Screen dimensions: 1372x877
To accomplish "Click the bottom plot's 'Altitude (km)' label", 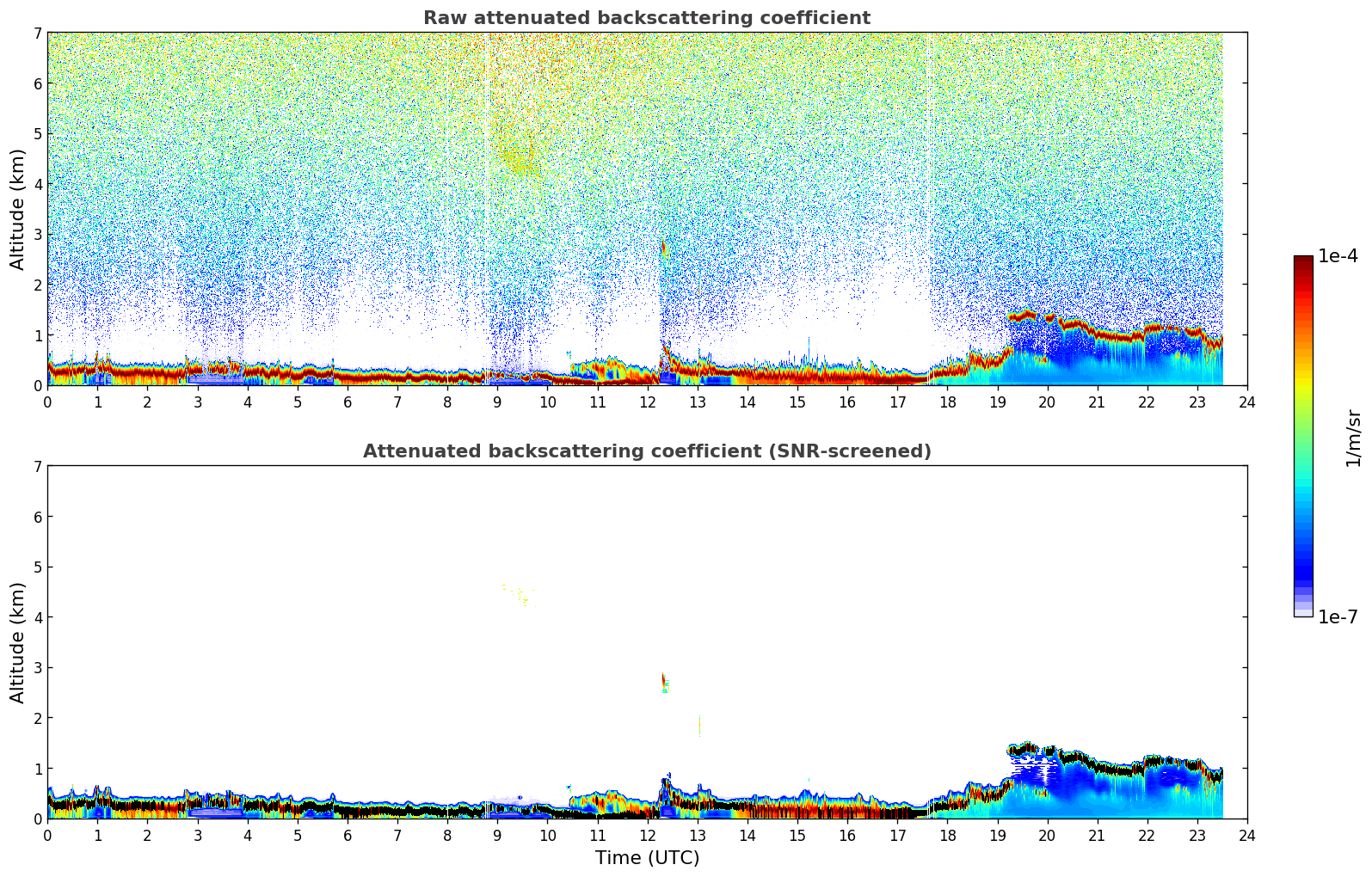I will [x=18, y=642].
